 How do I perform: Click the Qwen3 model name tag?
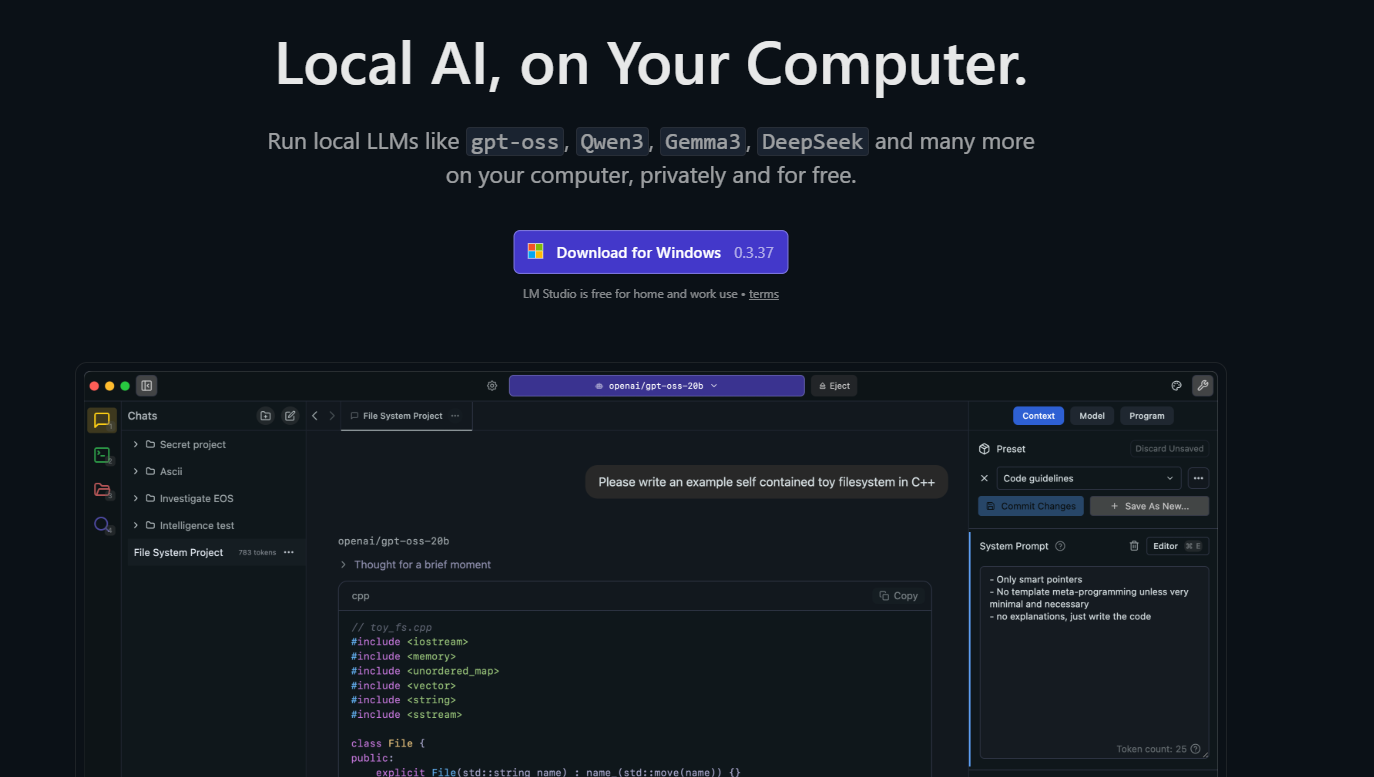(613, 142)
